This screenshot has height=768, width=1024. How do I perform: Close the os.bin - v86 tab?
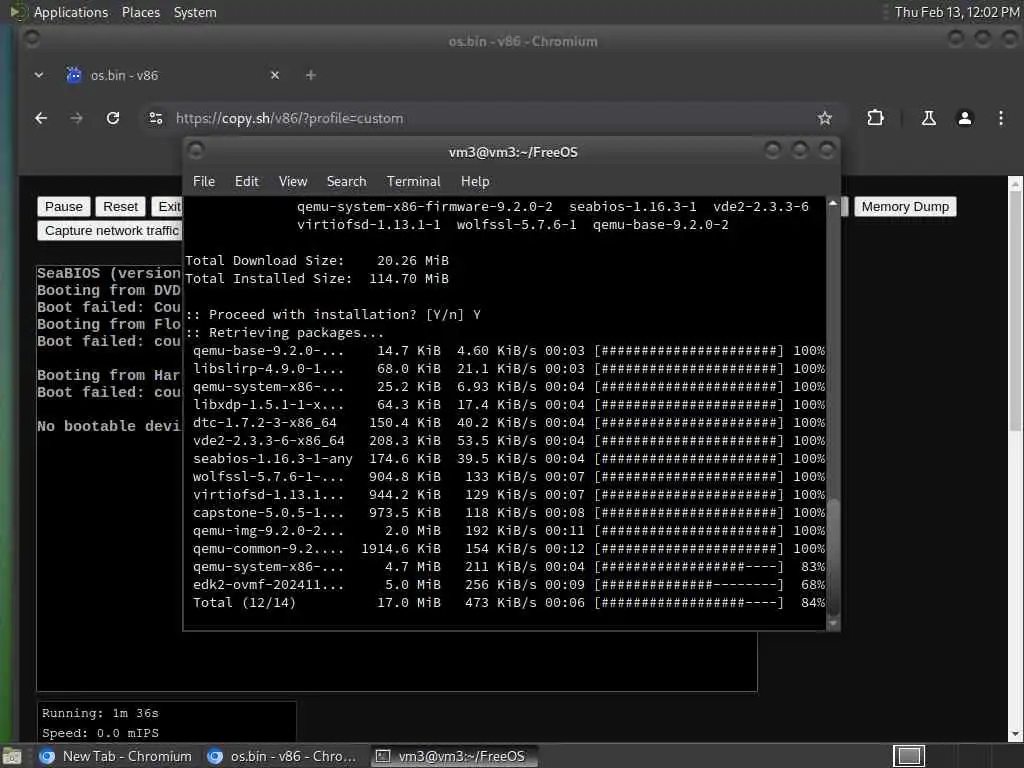pyautogui.click(x=275, y=75)
